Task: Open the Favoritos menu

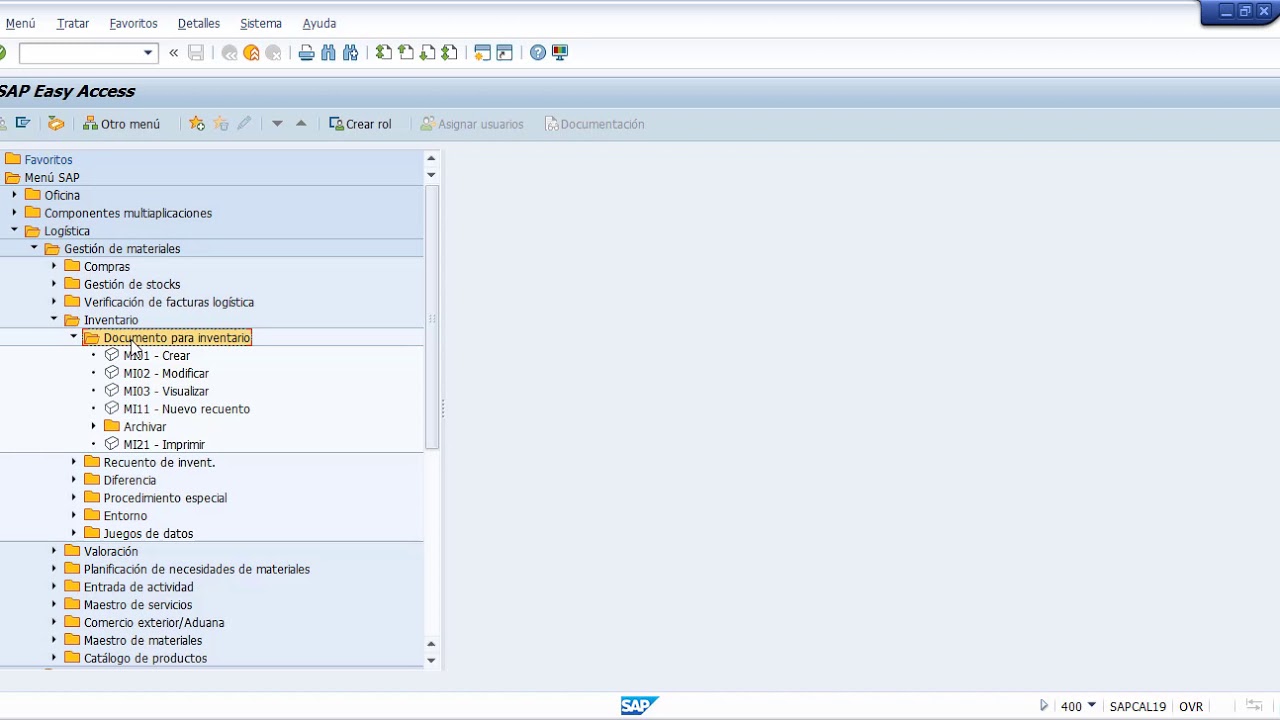Action: point(133,23)
